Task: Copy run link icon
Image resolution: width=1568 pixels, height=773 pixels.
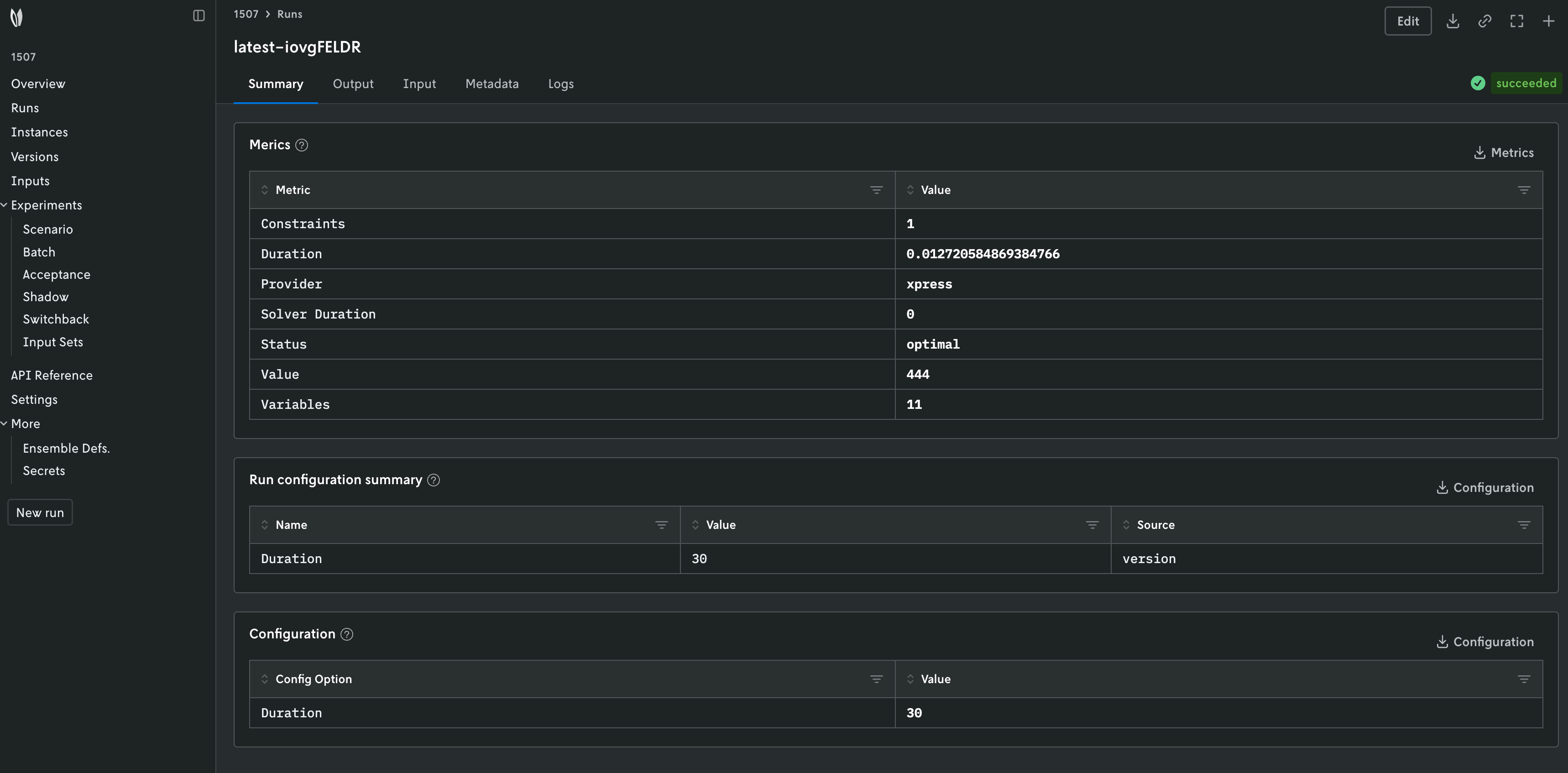Action: 1484,21
